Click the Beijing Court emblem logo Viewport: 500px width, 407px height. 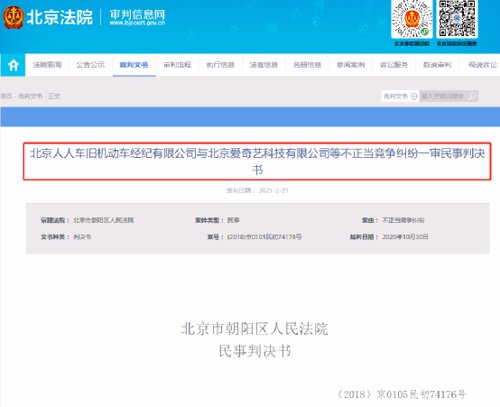(x=13, y=17)
